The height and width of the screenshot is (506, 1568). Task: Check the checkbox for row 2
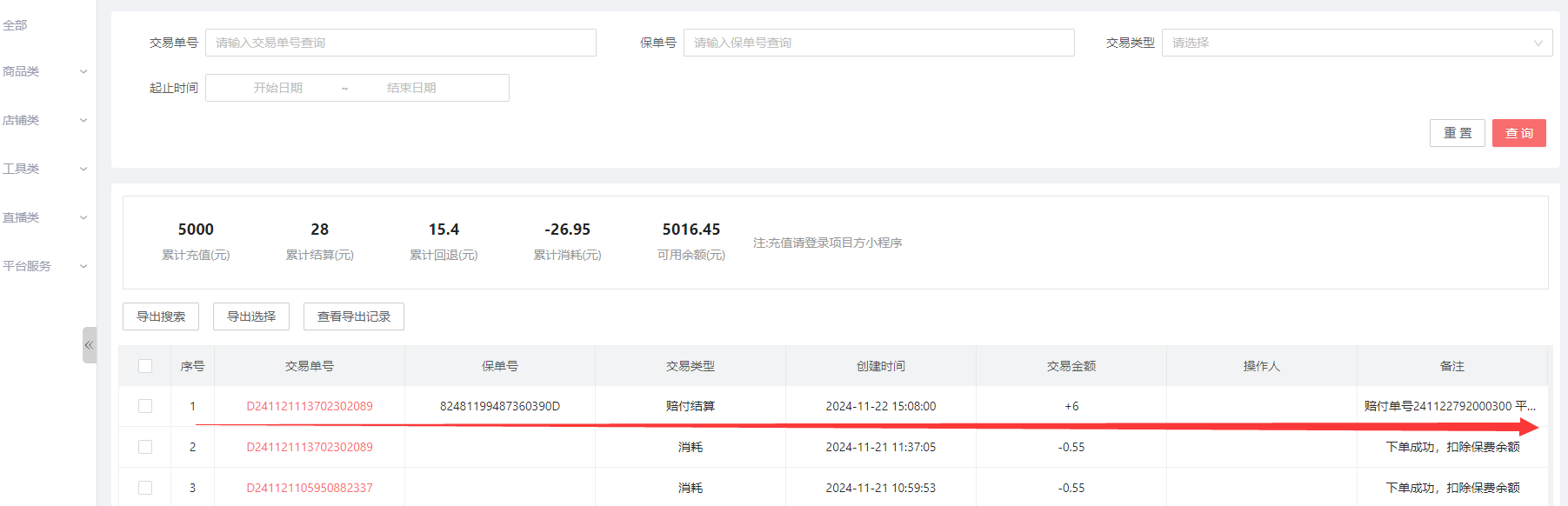[x=145, y=447]
